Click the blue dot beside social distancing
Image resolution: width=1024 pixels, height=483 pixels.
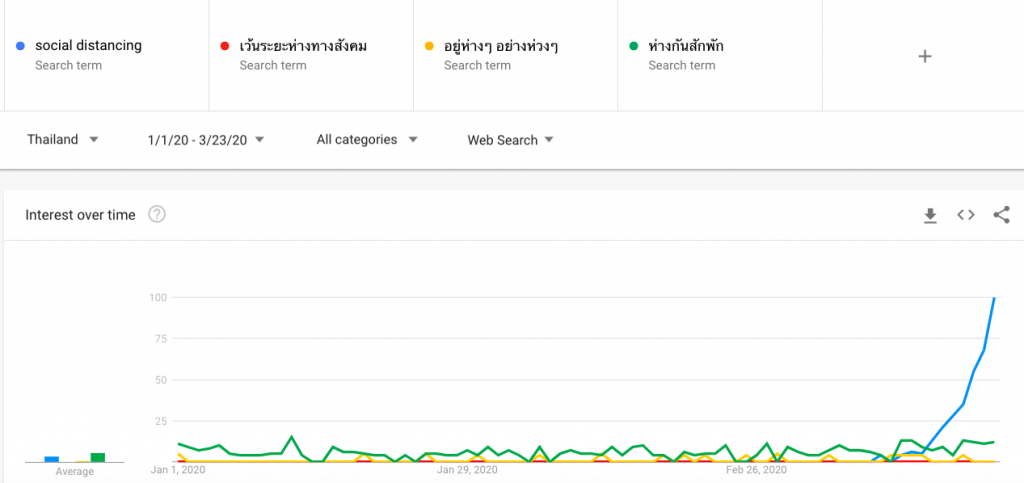(20, 46)
